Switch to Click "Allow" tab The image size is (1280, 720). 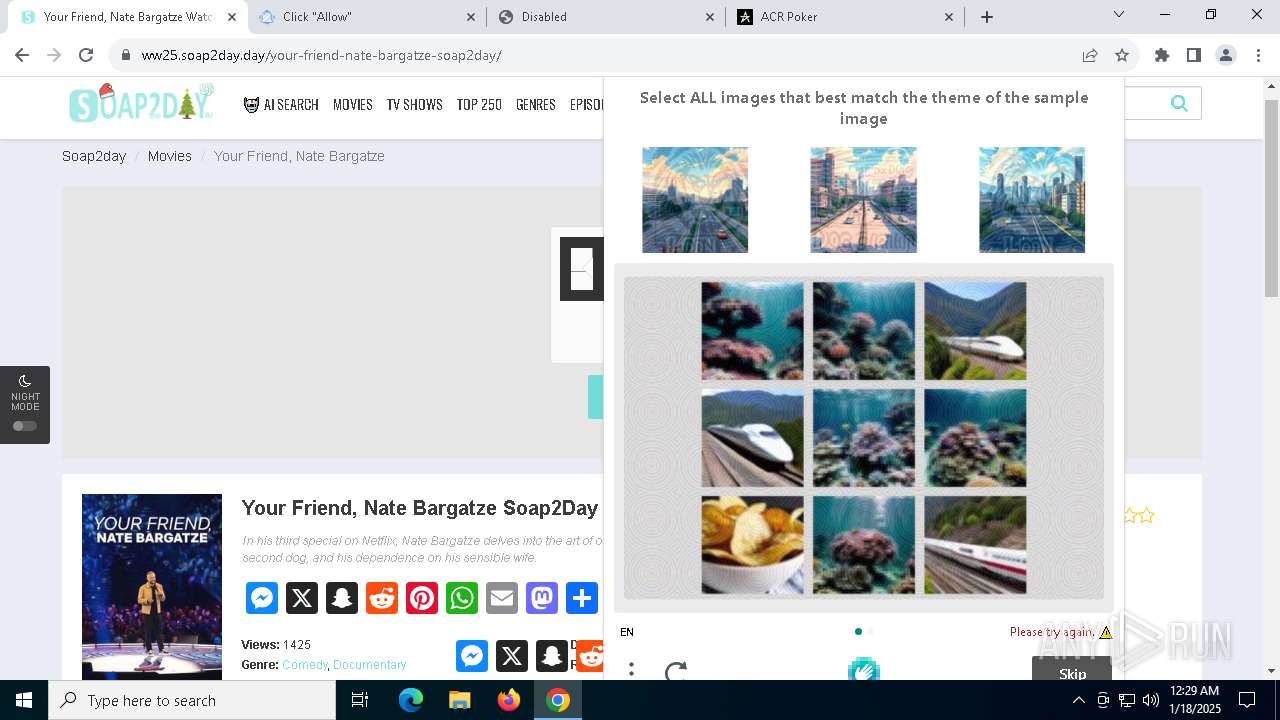pos(367,17)
